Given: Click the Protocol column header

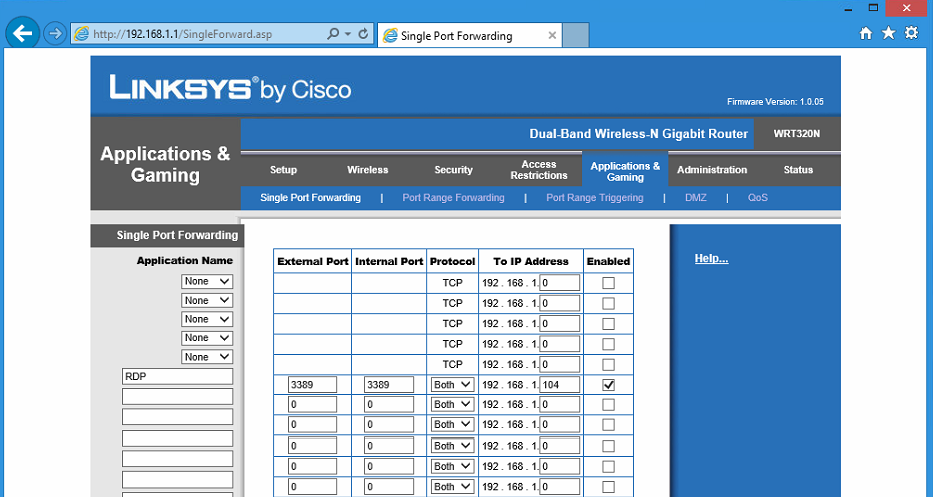Looking at the screenshot, I should point(453,261).
